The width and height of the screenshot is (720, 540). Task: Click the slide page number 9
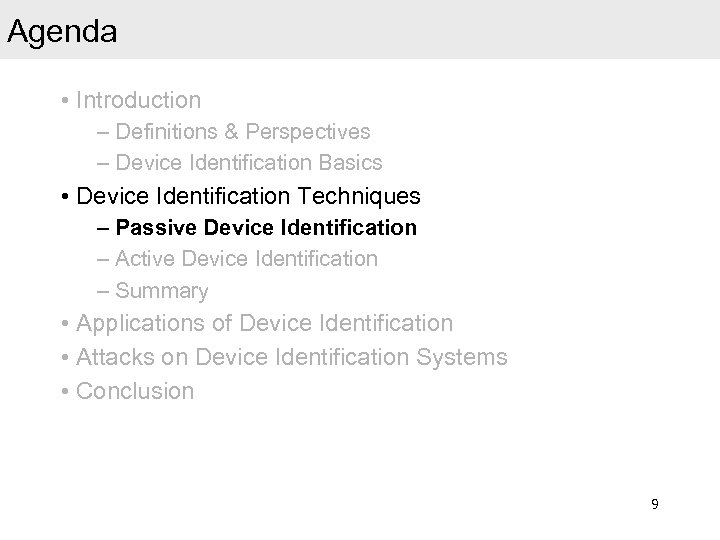click(x=654, y=504)
